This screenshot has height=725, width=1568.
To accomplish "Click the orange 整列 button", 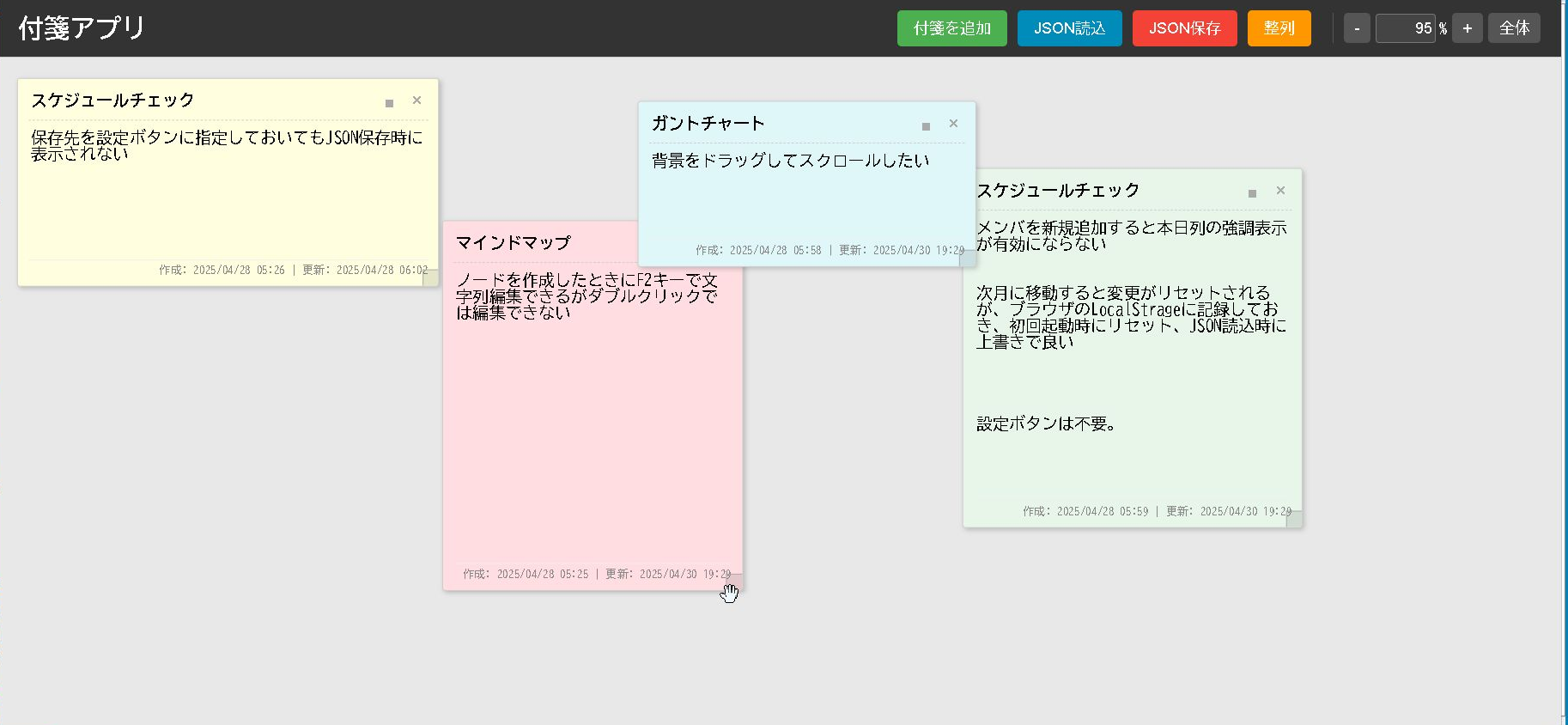I will (x=1279, y=28).
